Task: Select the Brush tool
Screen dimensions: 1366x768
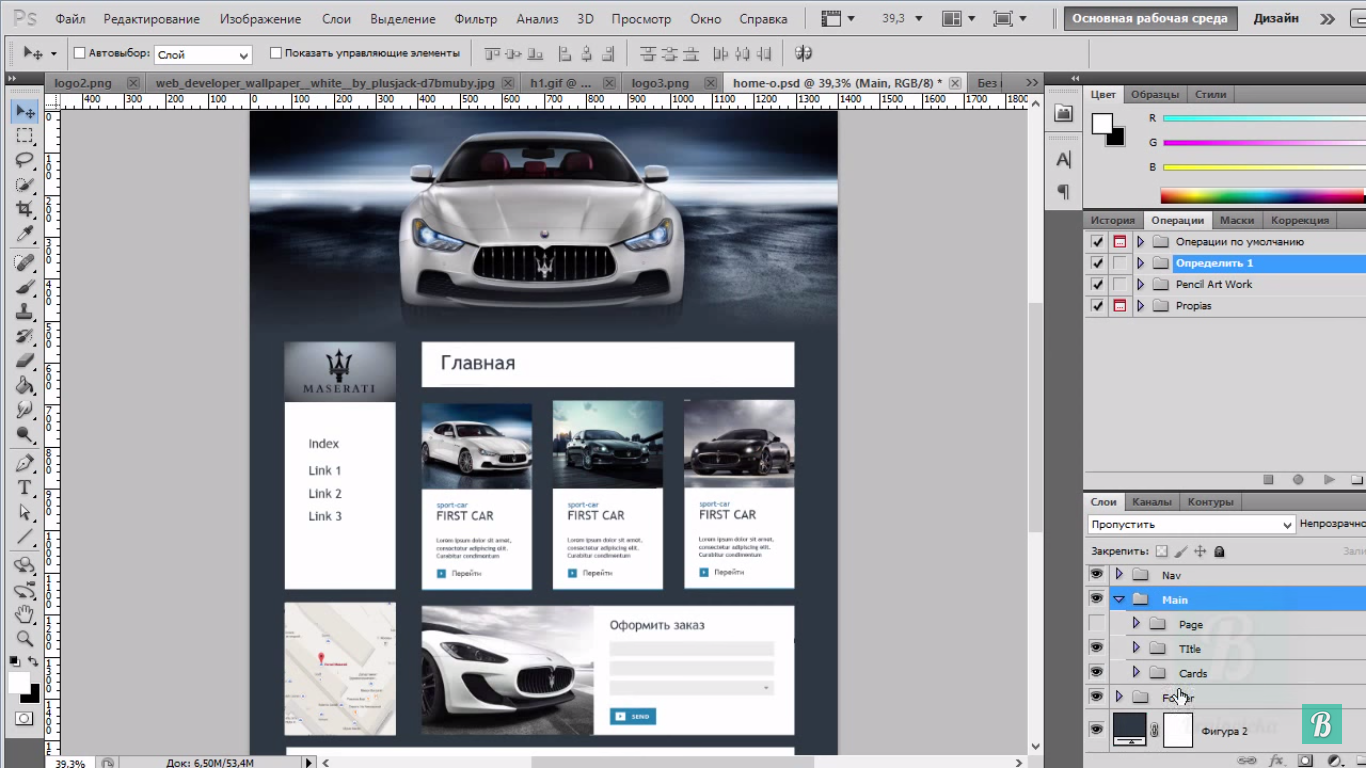Action: (25, 287)
